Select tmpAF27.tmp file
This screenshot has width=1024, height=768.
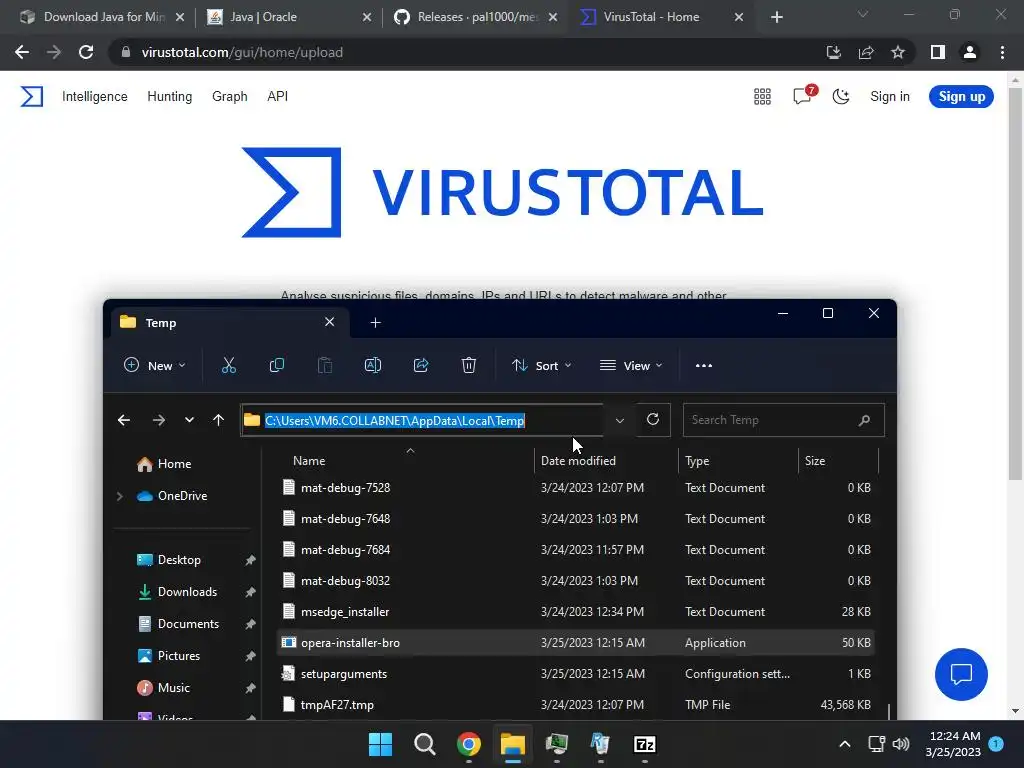[576, 705]
